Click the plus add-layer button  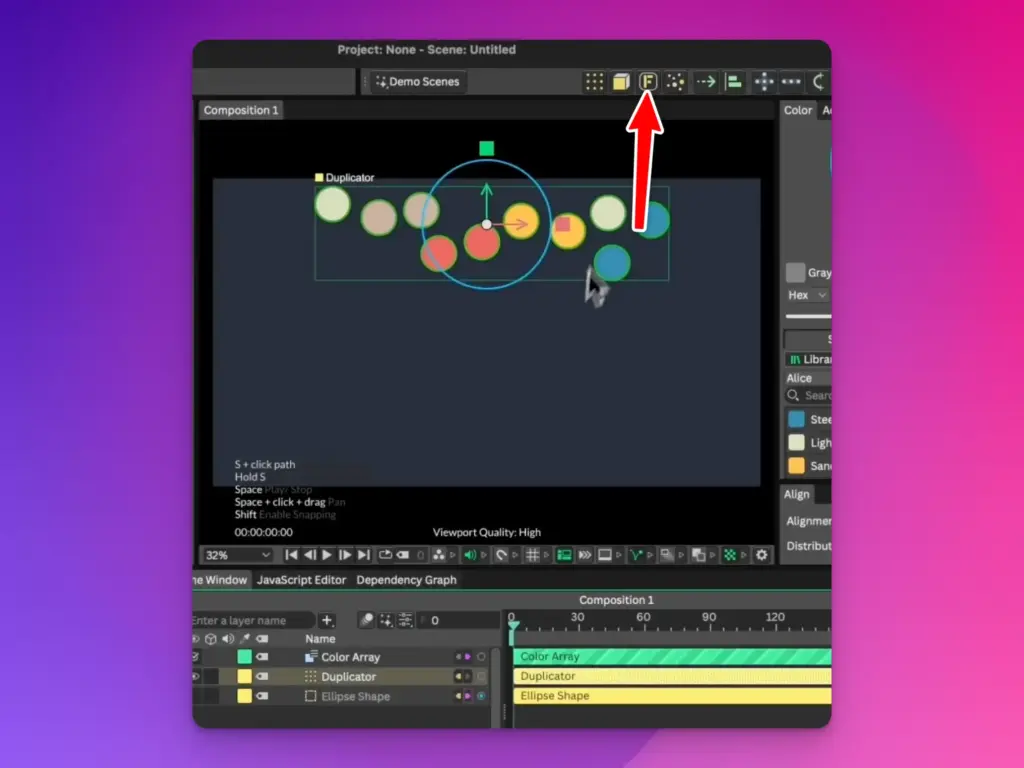327,620
